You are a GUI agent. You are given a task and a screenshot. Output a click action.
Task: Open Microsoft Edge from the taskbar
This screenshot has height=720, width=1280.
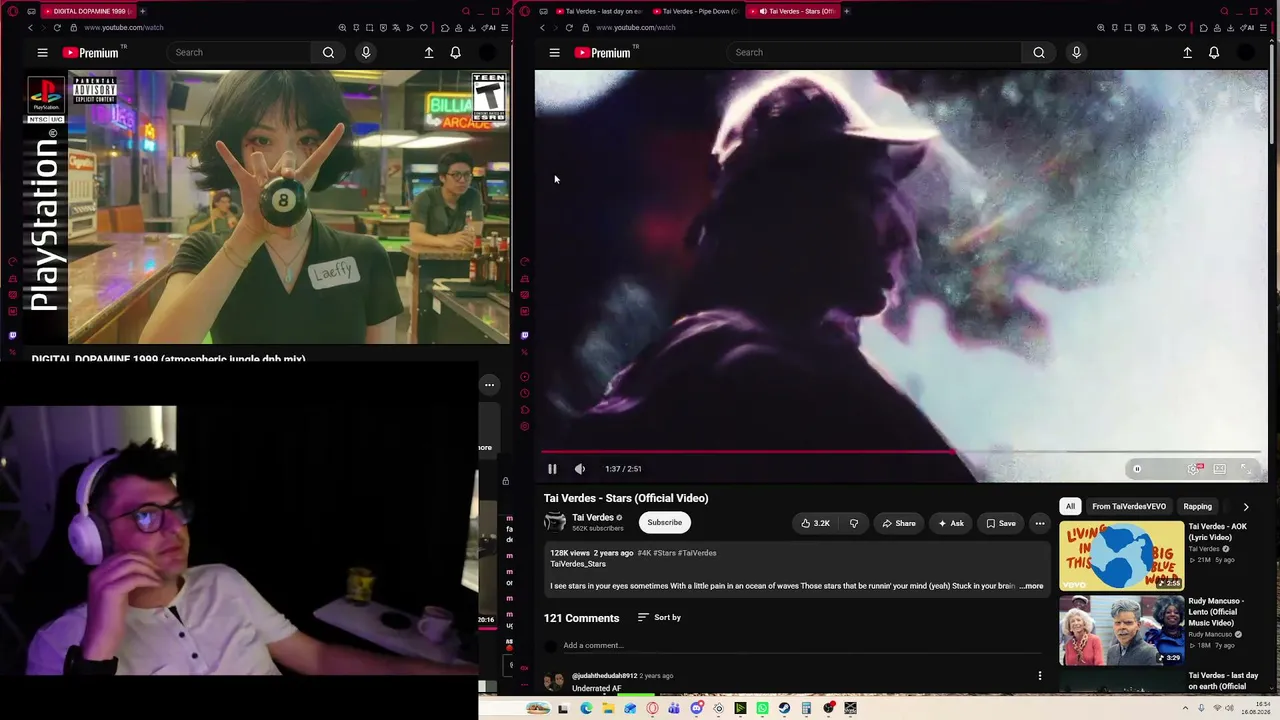point(586,709)
